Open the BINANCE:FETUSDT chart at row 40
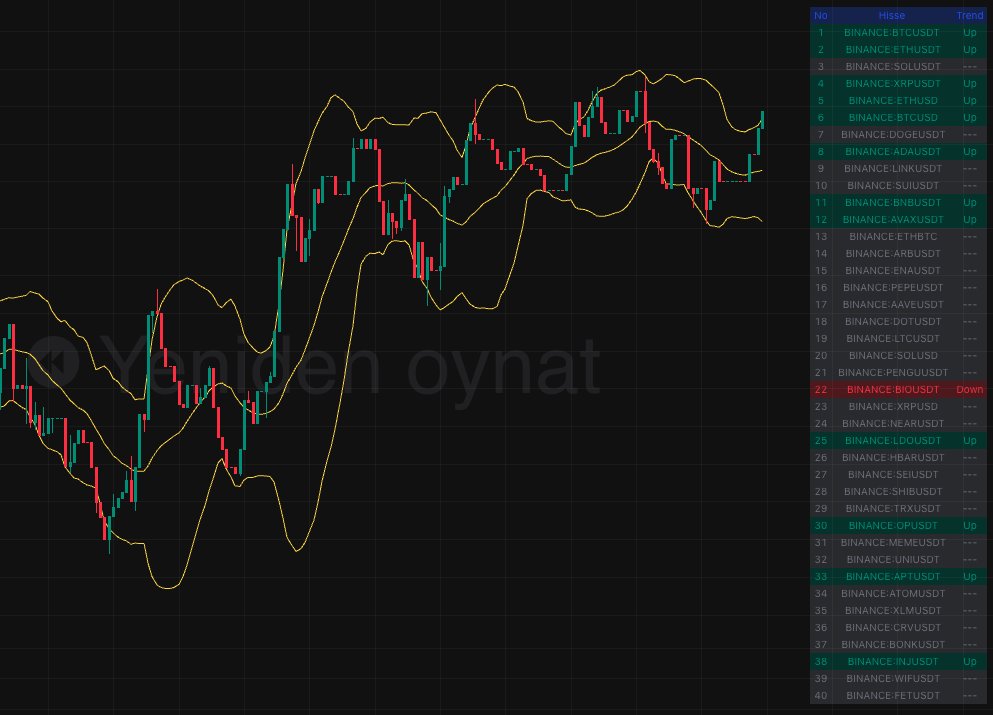 click(891, 695)
